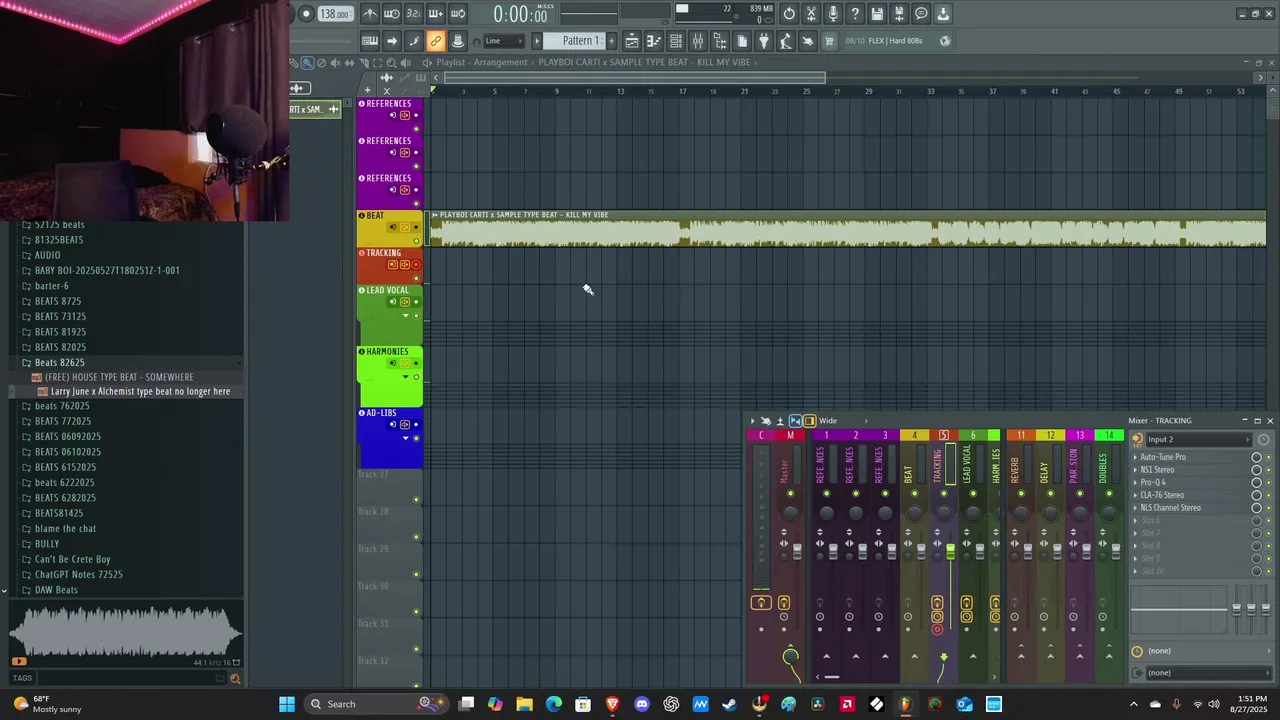Open the channel rack view button
Image resolution: width=1280 pixels, height=720 pixels.
[676, 41]
